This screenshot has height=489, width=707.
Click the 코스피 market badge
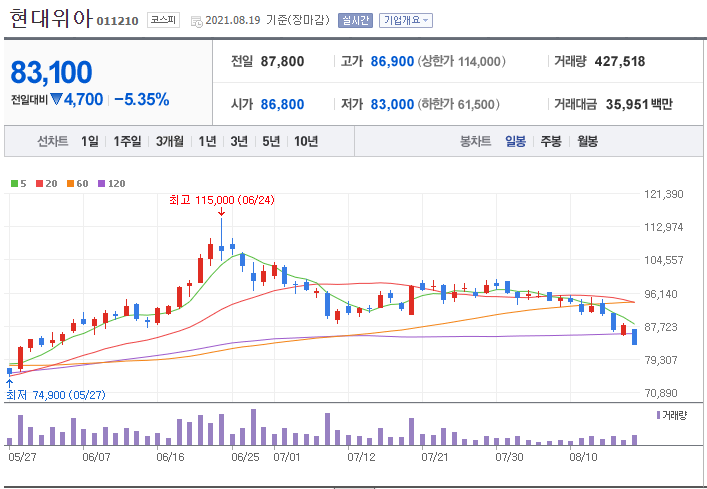pos(163,20)
